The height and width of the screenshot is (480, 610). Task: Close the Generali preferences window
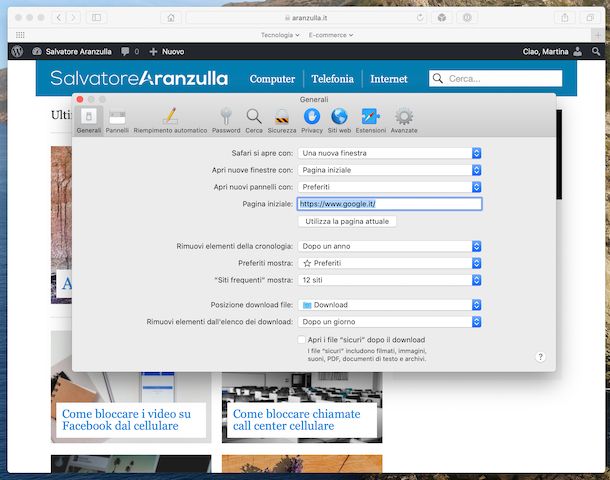point(80,99)
